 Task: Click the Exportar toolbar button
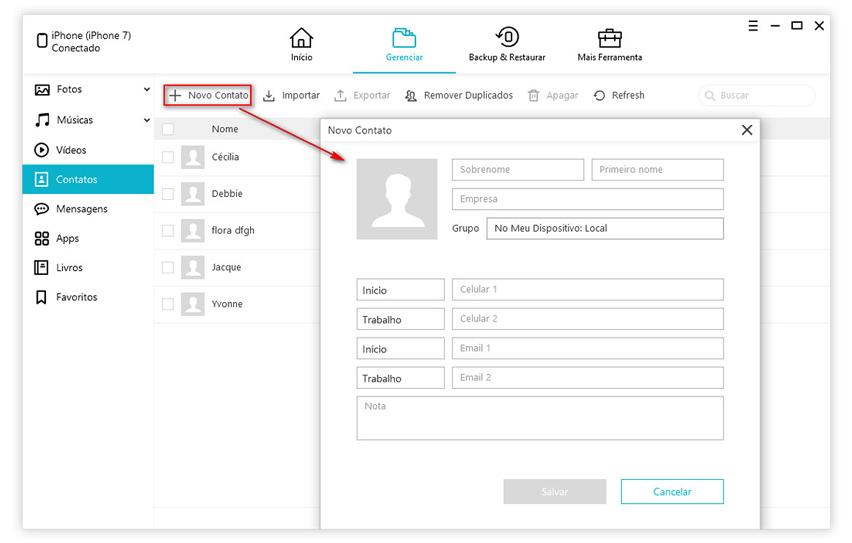pyautogui.click(x=362, y=96)
